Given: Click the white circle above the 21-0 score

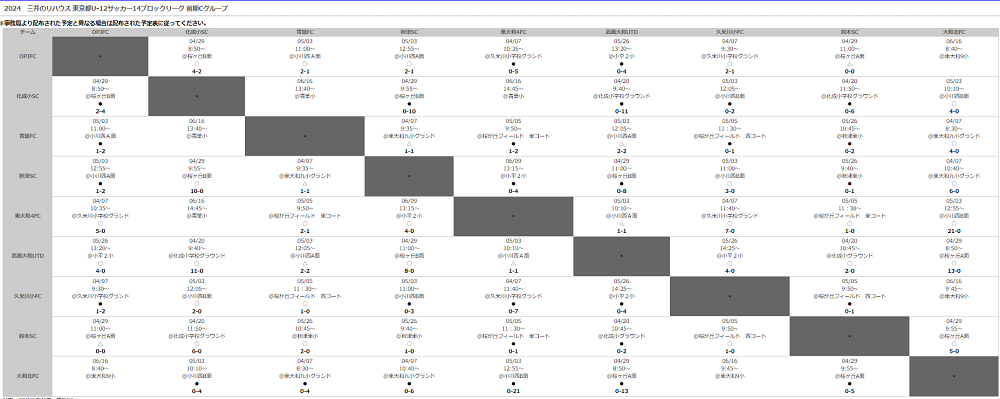Looking at the screenshot, I should (953, 223).
